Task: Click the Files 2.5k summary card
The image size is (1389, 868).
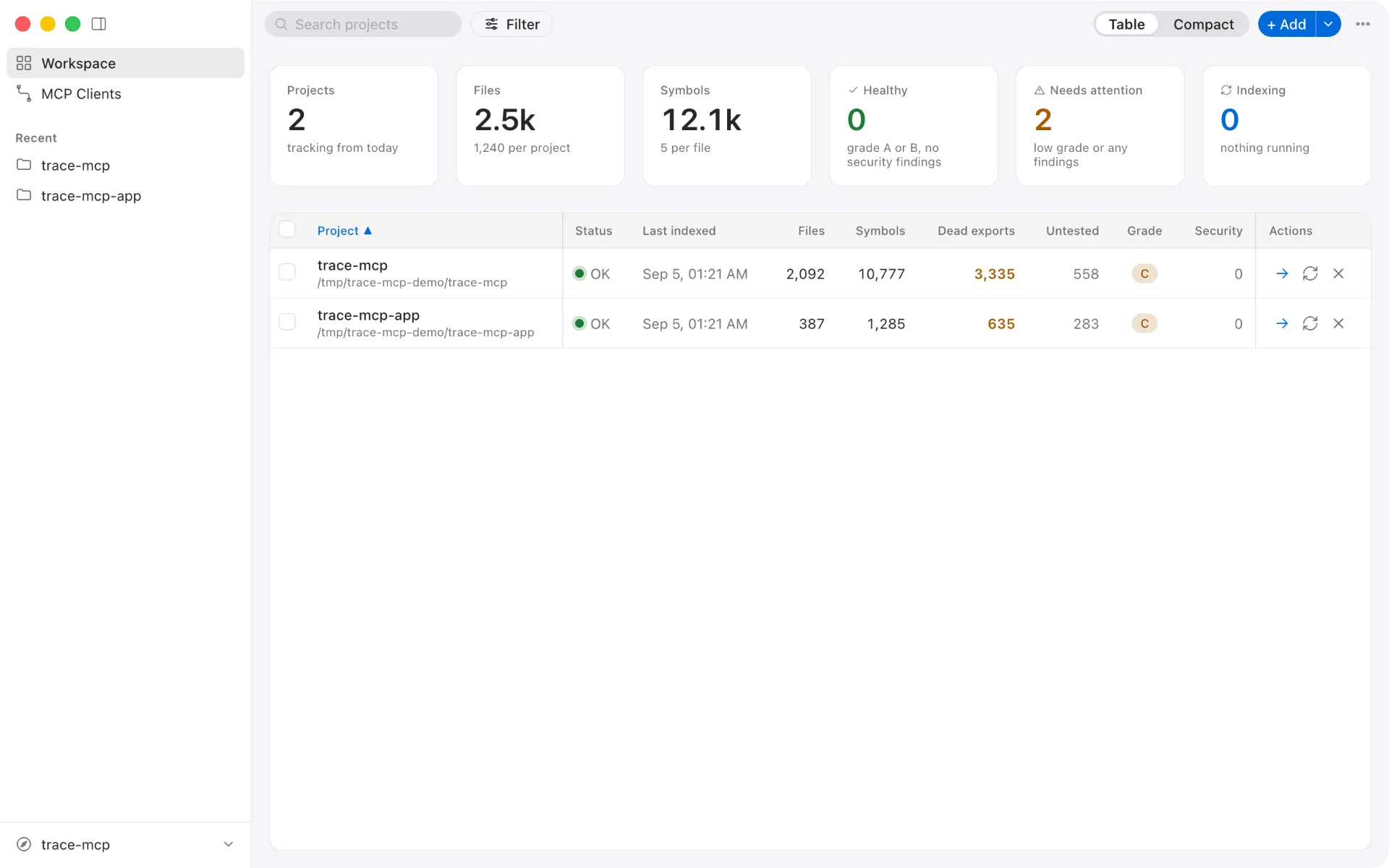Action: 540,126
